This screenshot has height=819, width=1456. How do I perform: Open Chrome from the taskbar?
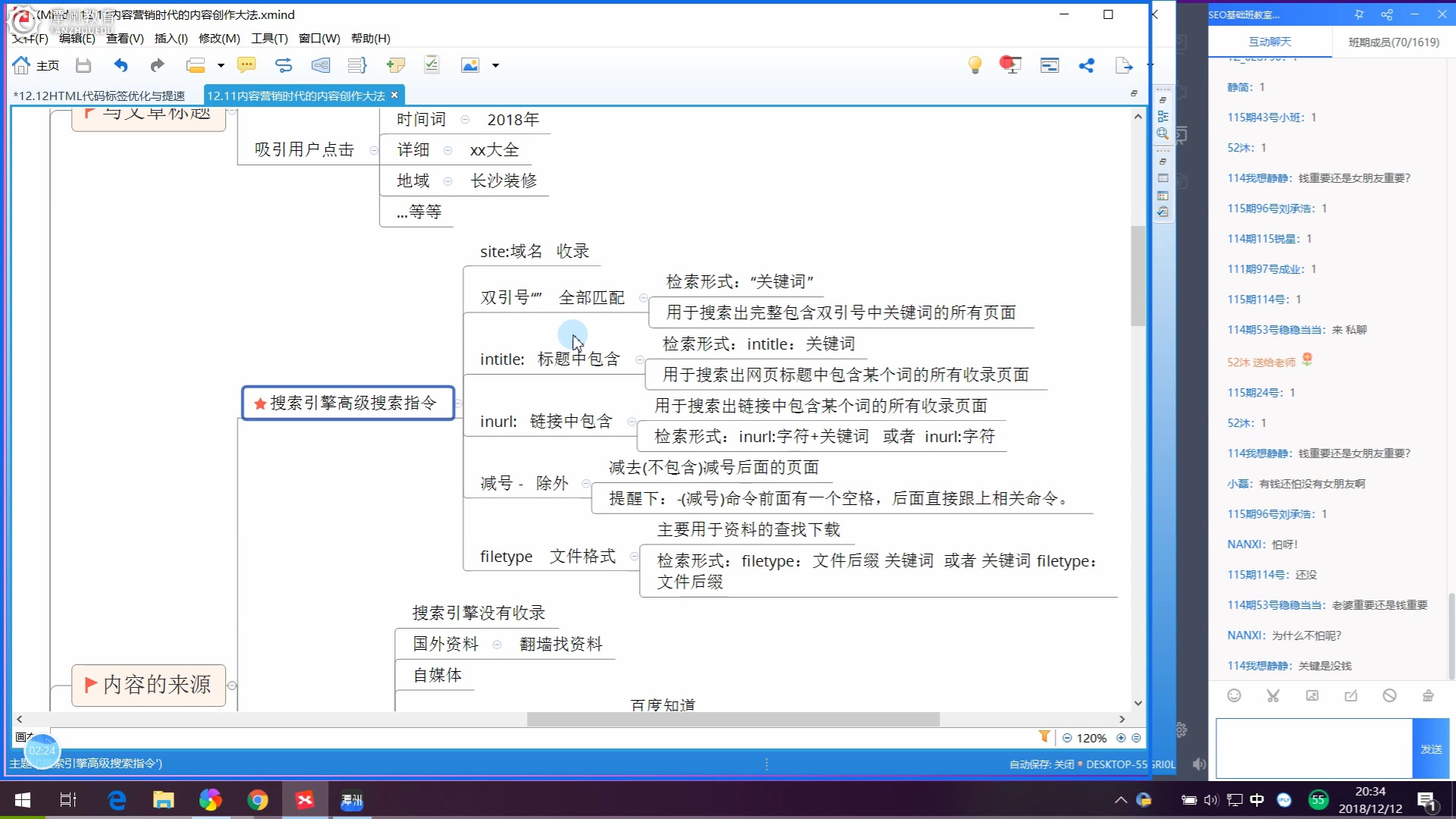(258, 800)
